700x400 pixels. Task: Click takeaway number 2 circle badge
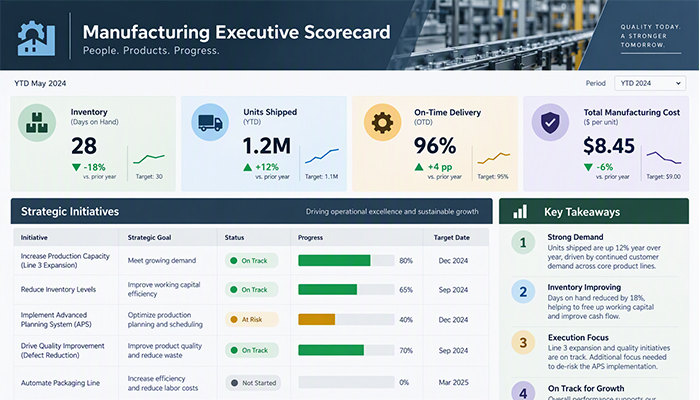[523, 292]
